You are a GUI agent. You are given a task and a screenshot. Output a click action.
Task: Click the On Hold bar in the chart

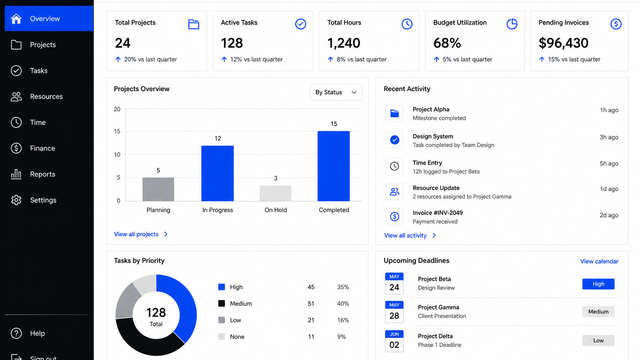pyautogui.click(x=276, y=193)
